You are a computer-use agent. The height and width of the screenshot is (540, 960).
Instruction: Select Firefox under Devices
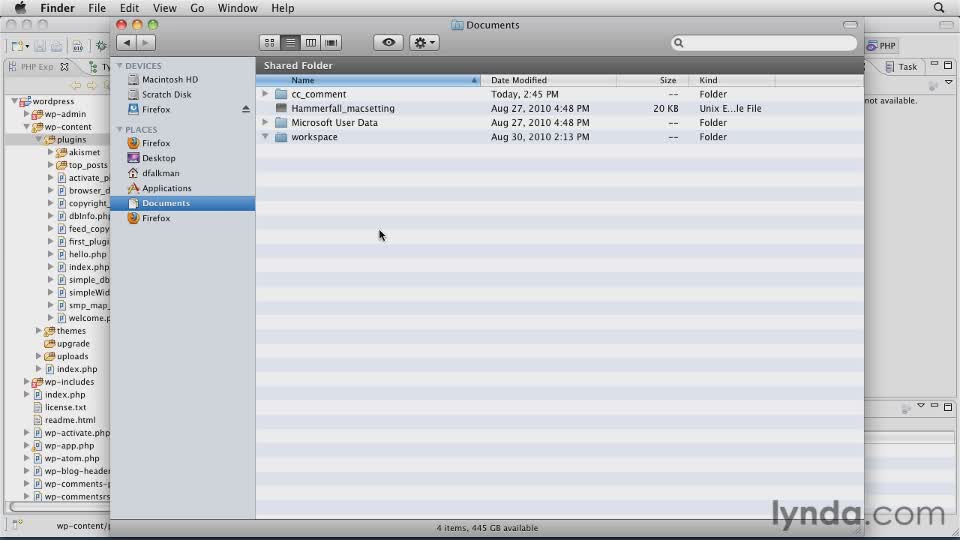click(x=156, y=110)
